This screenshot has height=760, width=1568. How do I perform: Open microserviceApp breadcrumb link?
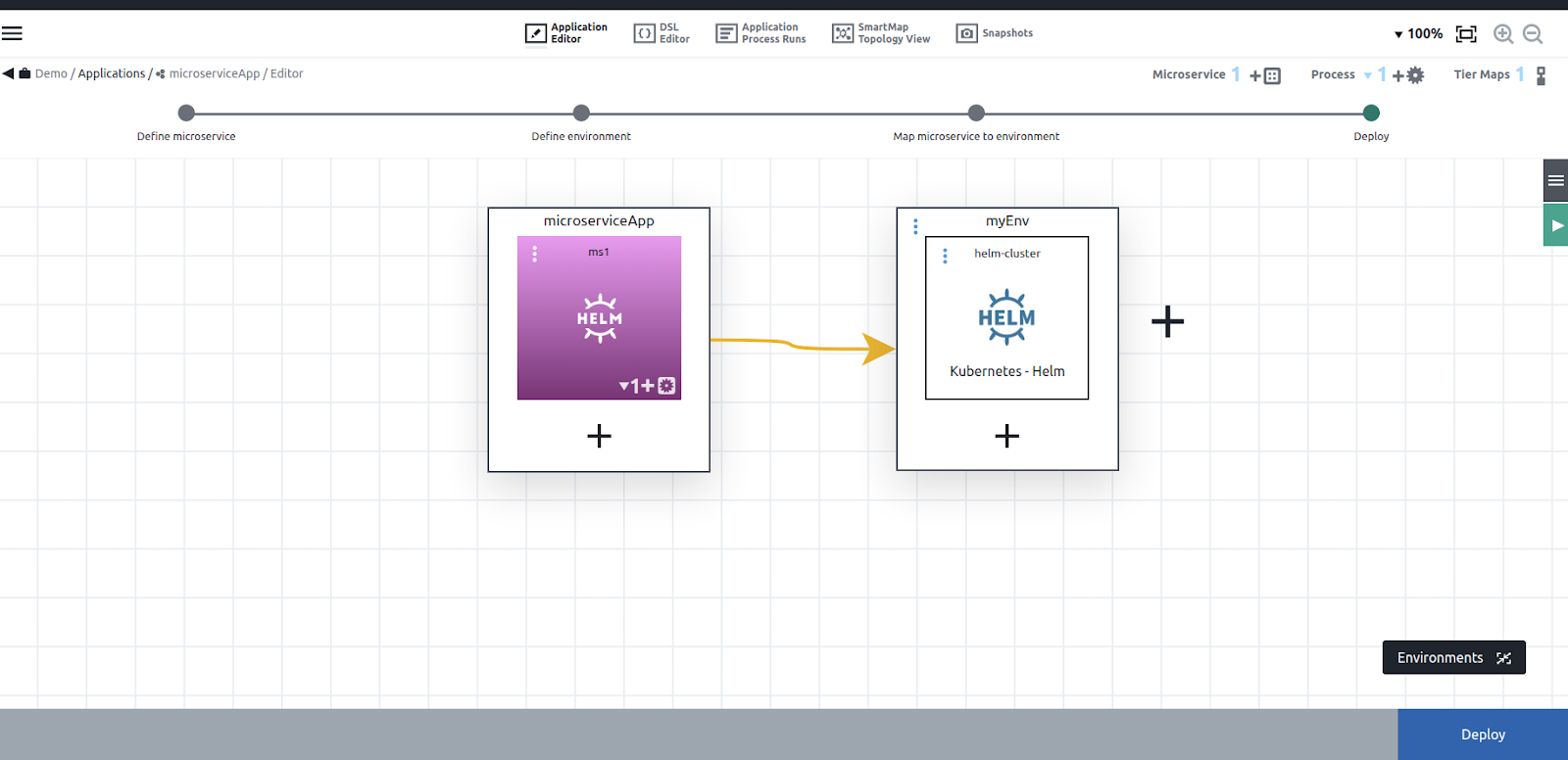[215, 73]
